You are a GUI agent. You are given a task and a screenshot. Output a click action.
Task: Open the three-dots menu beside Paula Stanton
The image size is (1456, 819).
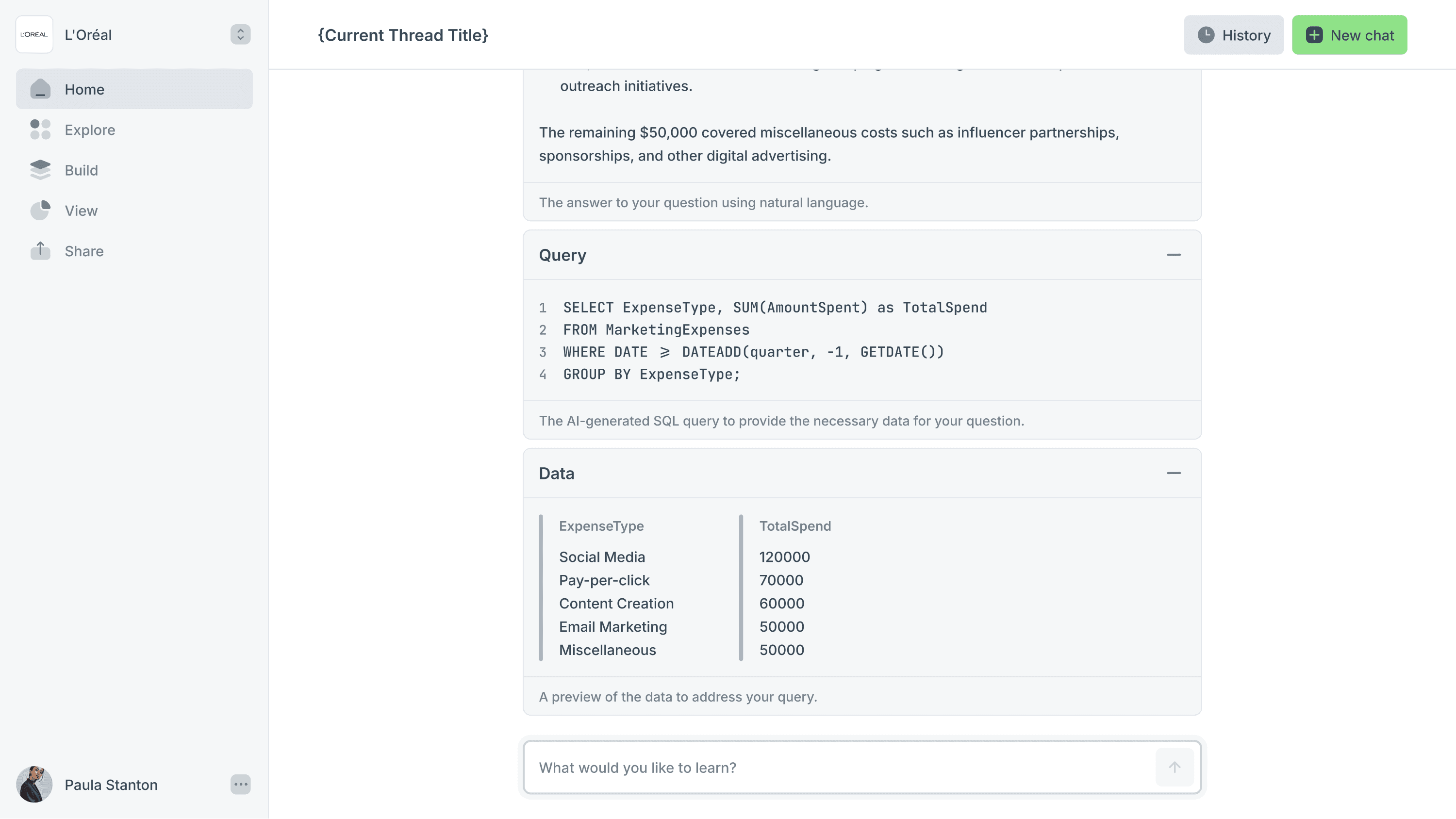click(x=240, y=785)
